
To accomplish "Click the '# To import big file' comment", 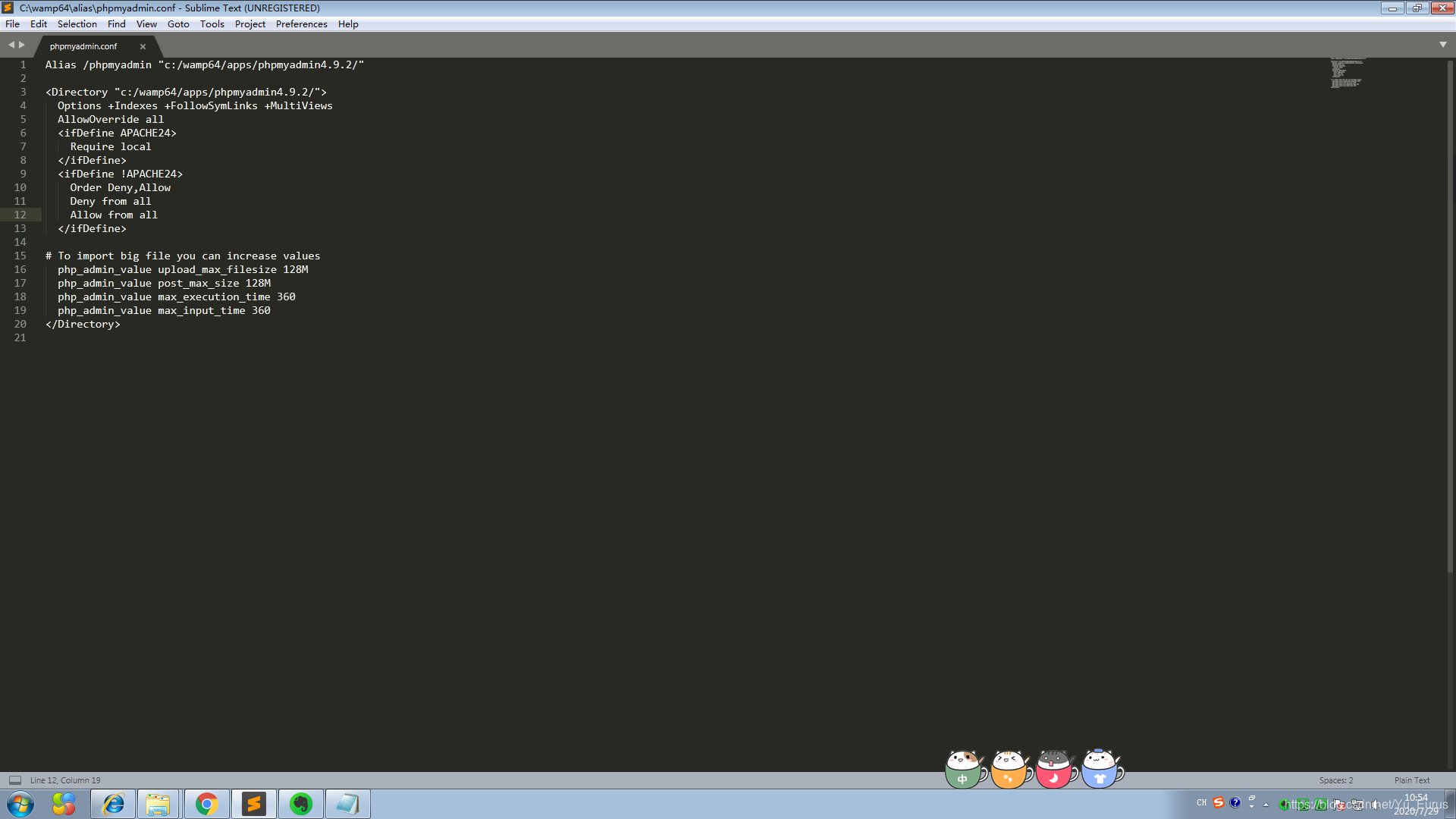I will [x=183, y=256].
